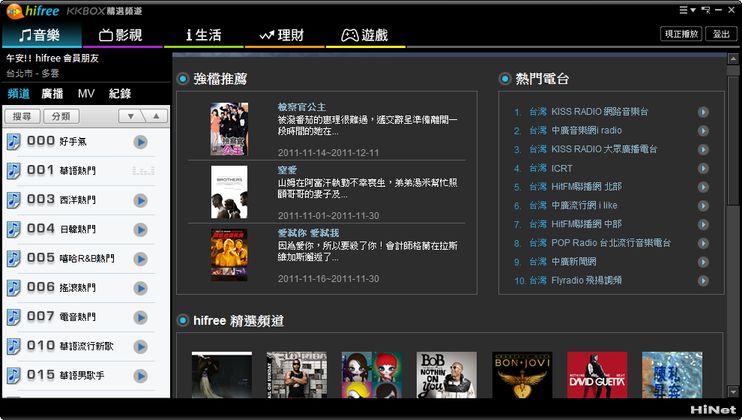Click 搜尋 button
Viewport: 742px width, 420px height.
click(x=22, y=116)
